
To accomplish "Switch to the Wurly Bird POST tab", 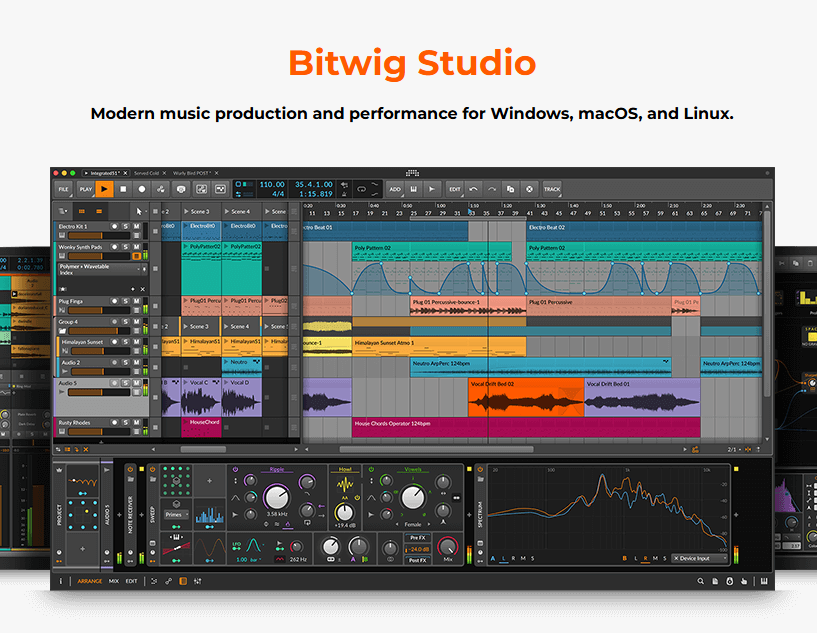I will [x=192, y=173].
